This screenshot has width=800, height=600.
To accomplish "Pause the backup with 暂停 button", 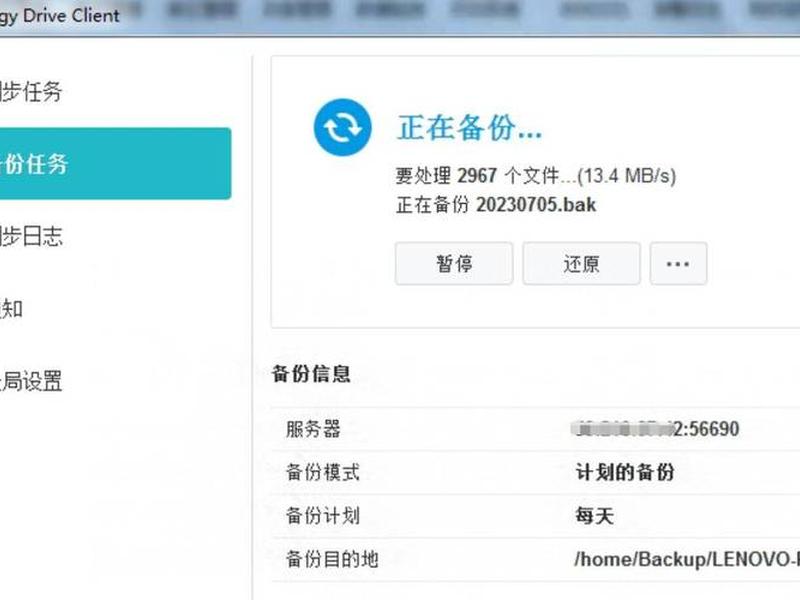I will pyautogui.click(x=454, y=263).
